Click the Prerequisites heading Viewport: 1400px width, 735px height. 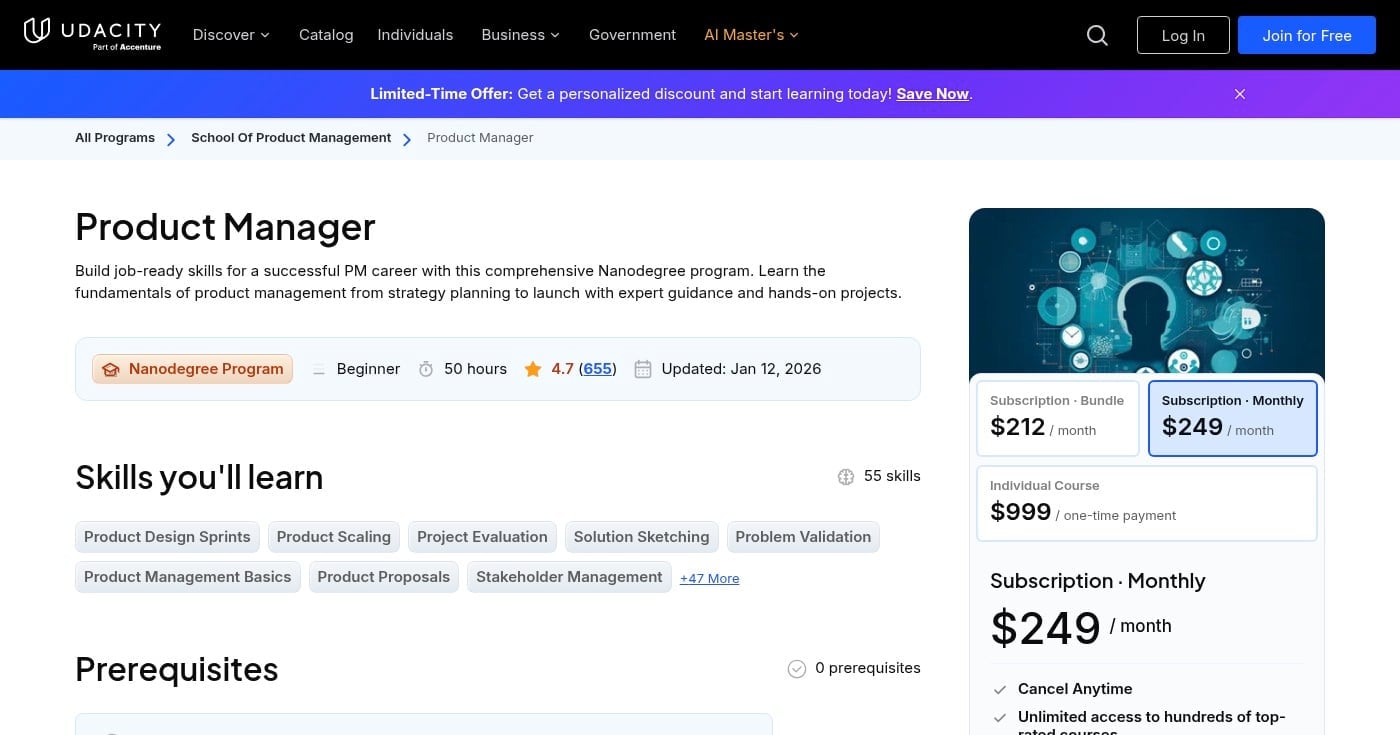tap(177, 669)
